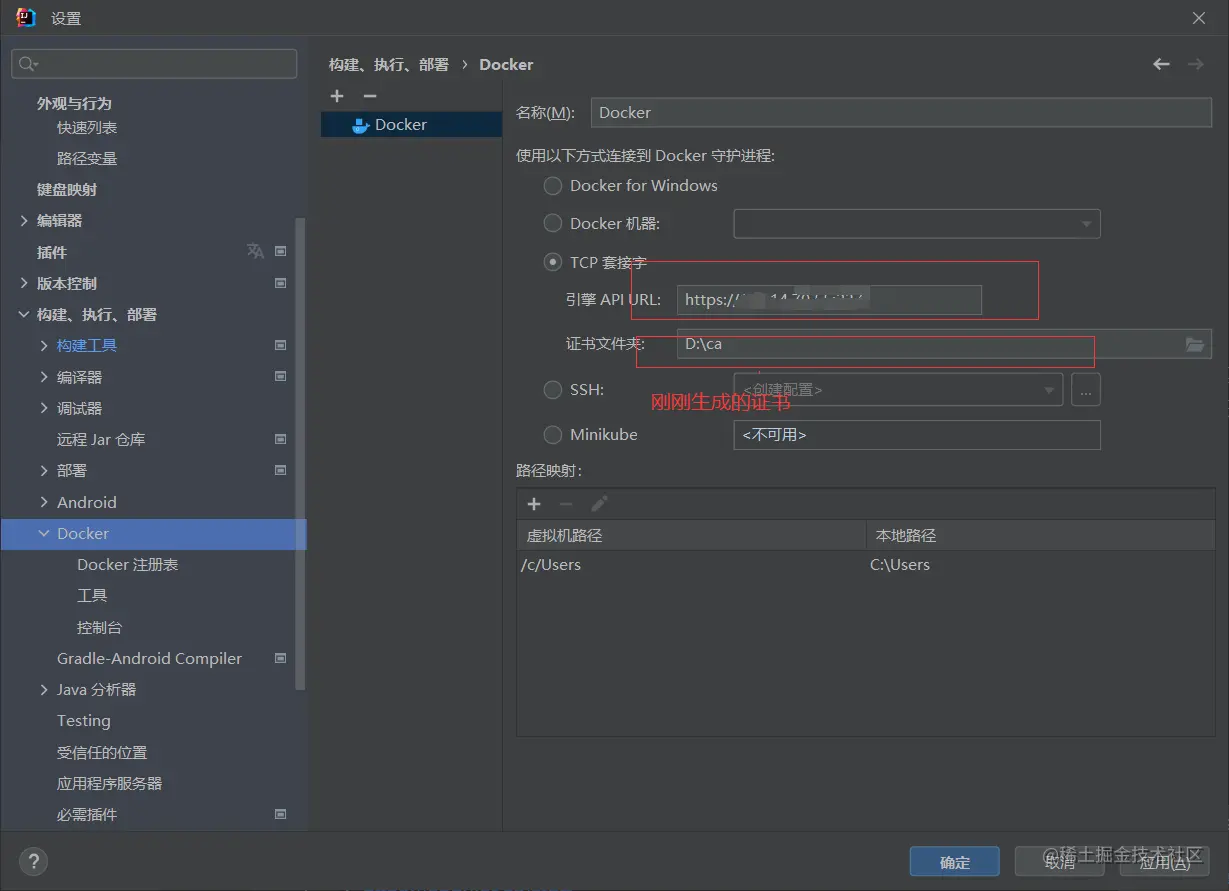The width and height of the screenshot is (1229, 891).
Task: Open the Docker 注册表 settings page
Action: pyautogui.click(x=128, y=565)
